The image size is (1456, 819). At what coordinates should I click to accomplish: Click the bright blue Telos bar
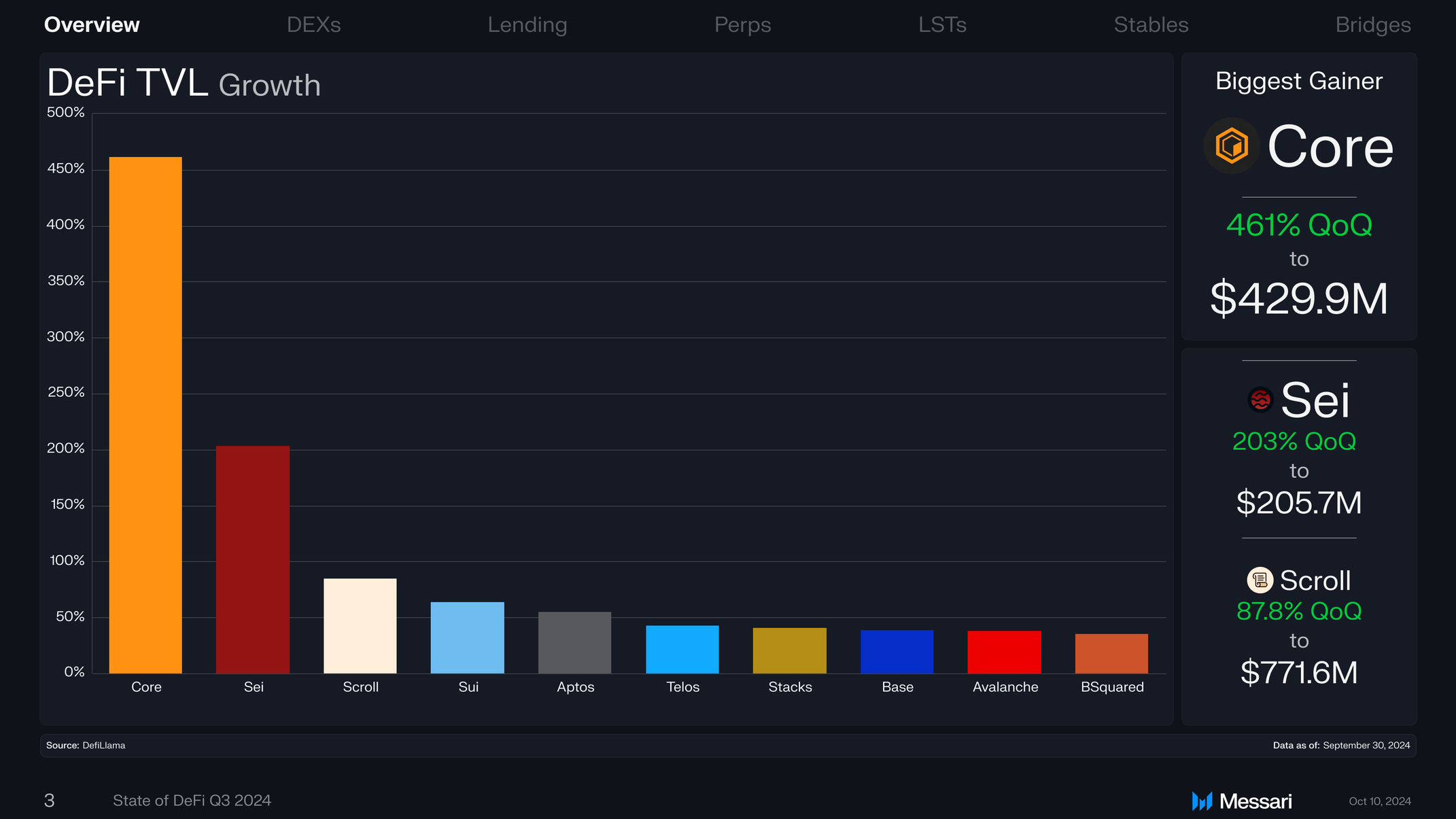[x=682, y=649]
